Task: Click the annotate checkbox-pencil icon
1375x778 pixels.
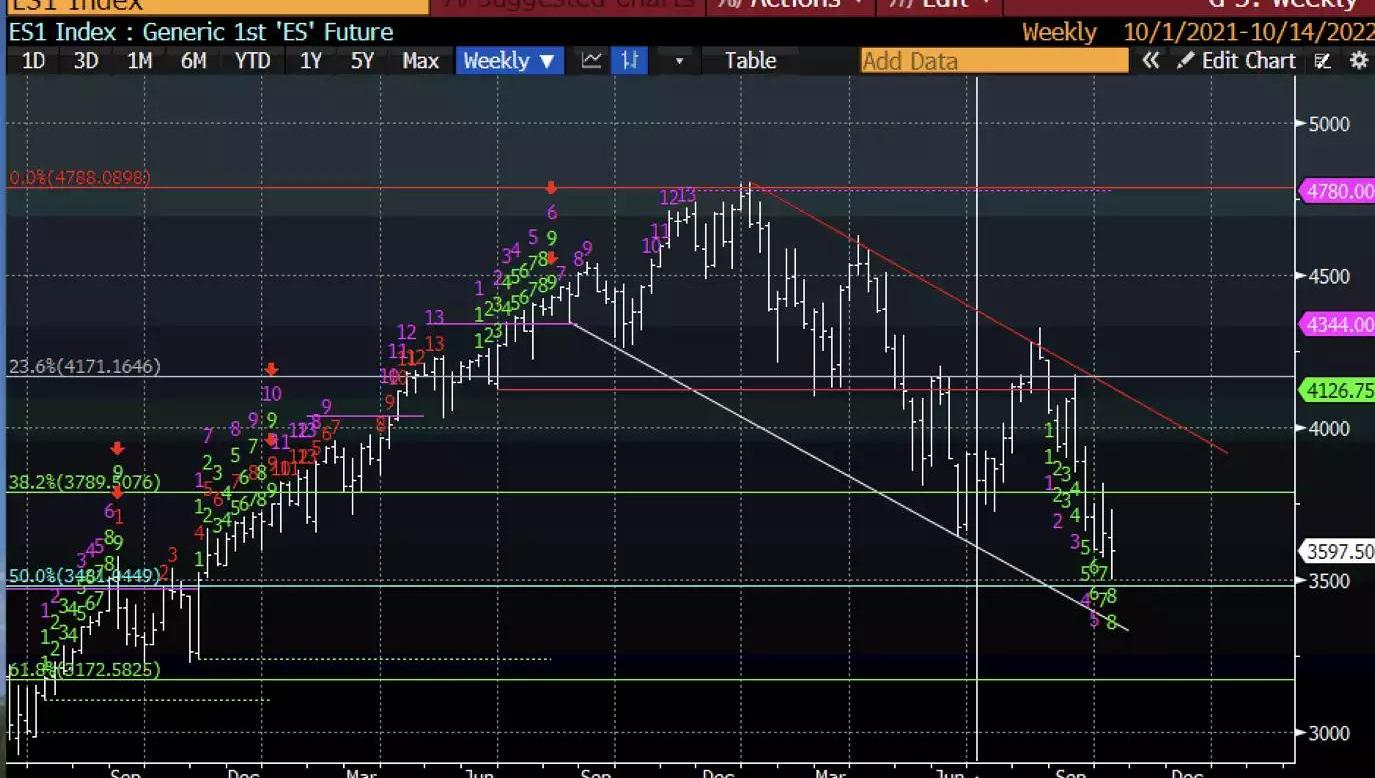Action: point(1323,61)
